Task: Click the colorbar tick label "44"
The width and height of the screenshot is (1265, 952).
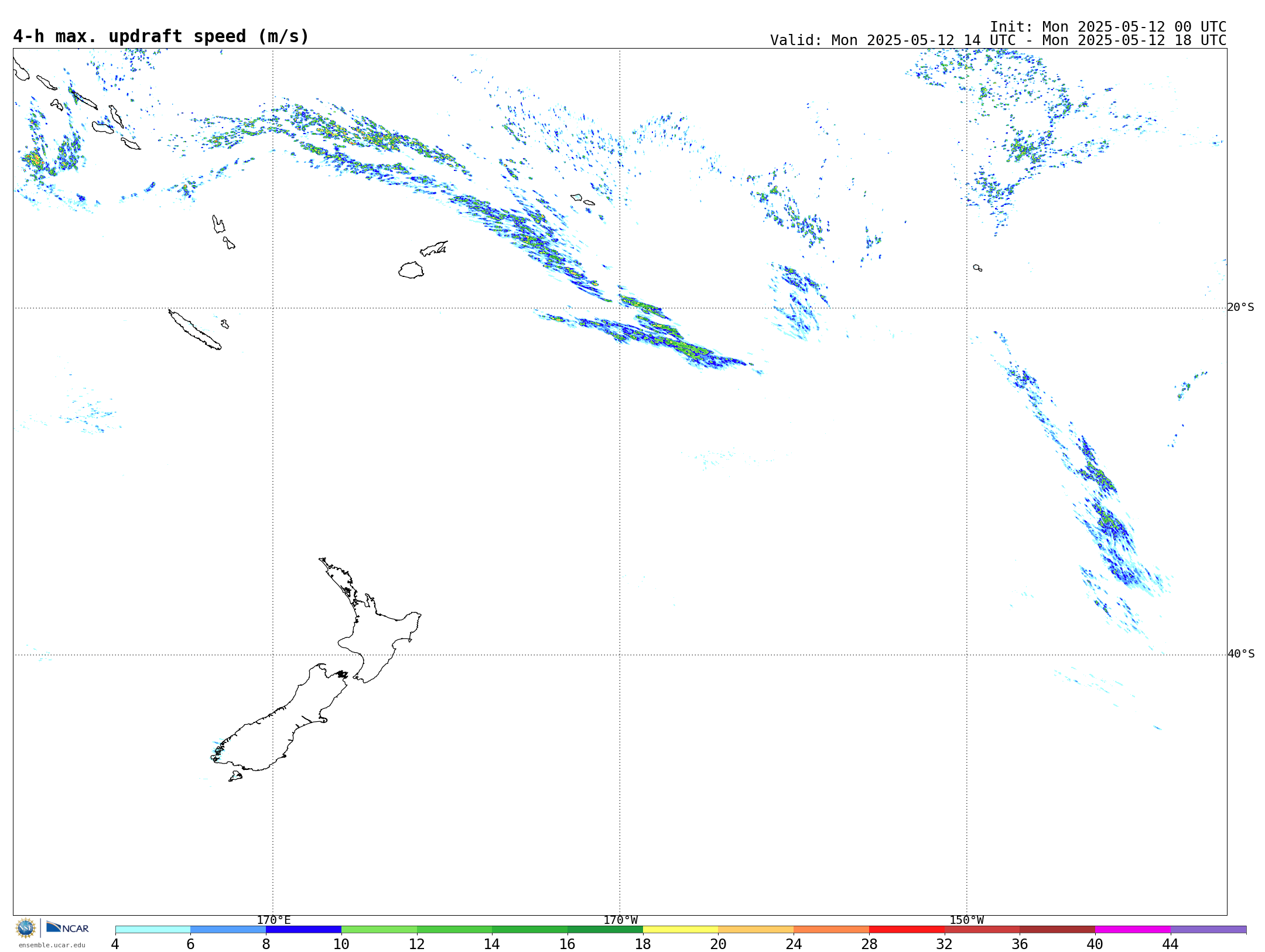Action: (1171, 944)
